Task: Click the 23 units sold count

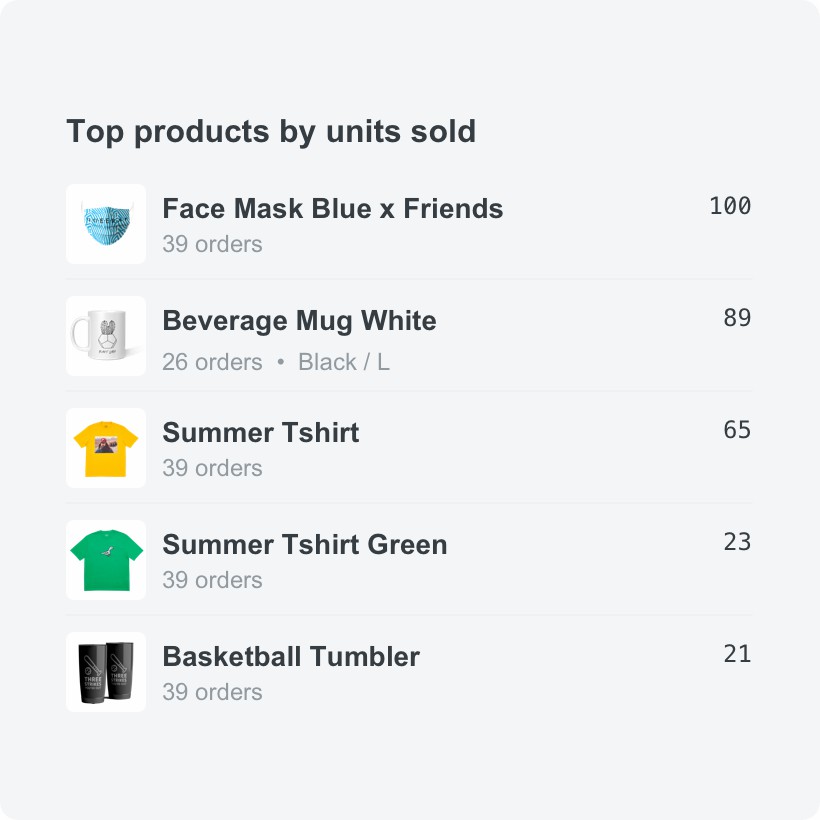Action: pos(737,542)
